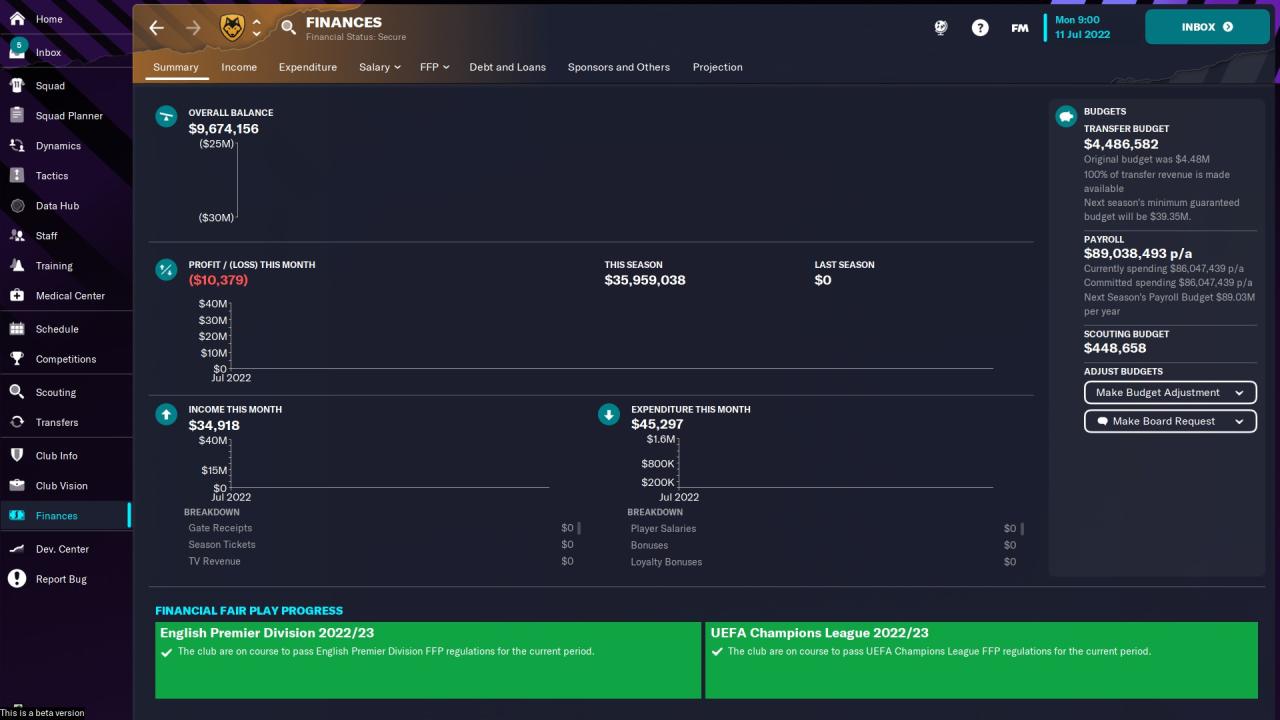Open the search magnifier icon
Viewport: 1280px width, 720px height.
pyautogui.click(x=288, y=28)
